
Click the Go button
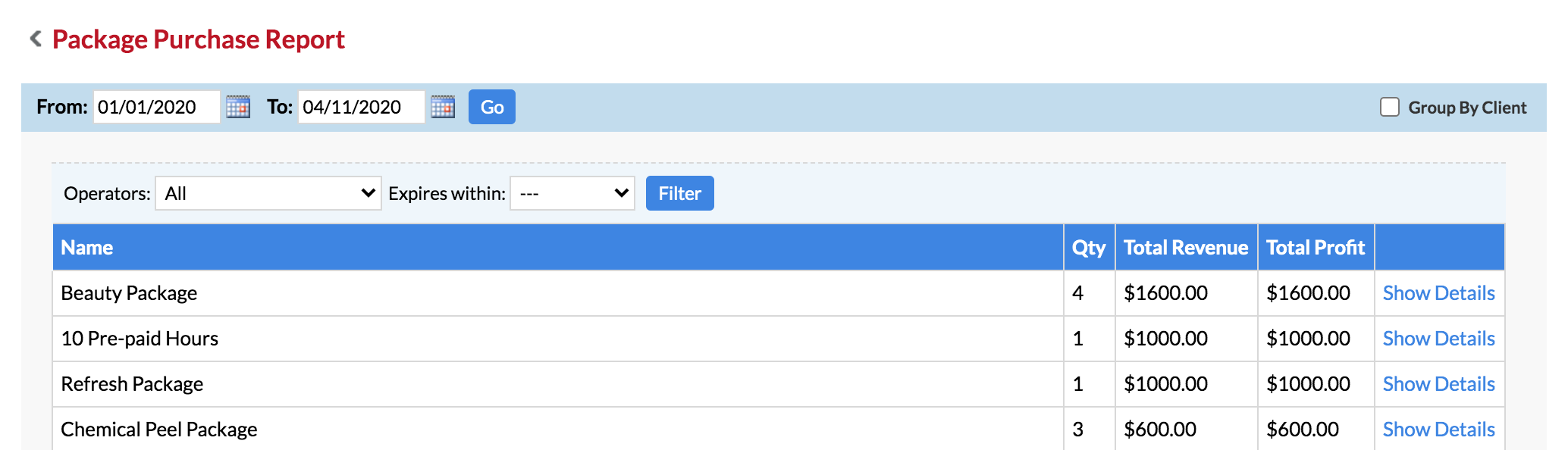pyautogui.click(x=492, y=107)
